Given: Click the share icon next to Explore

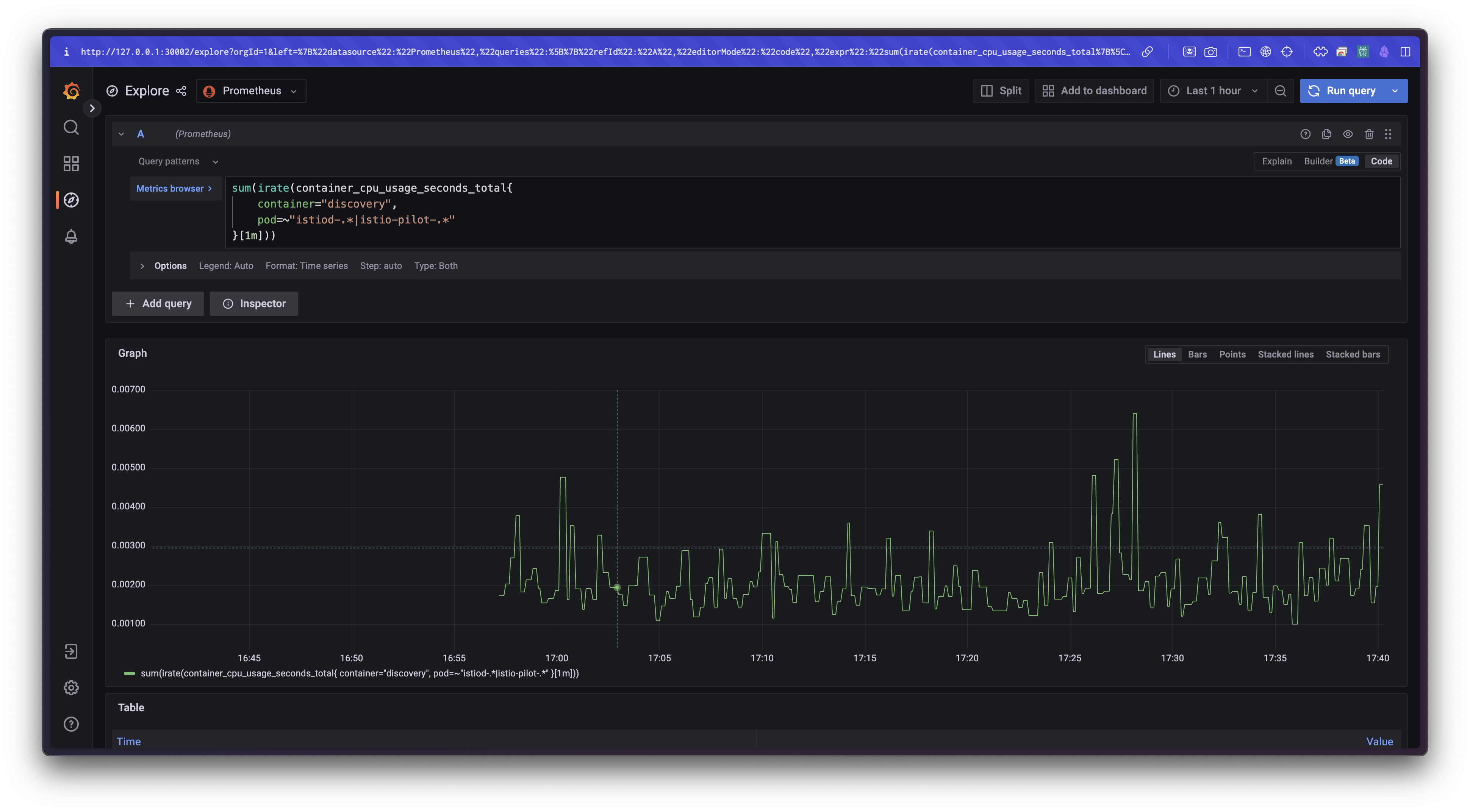Looking at the screenshot, I should (x=181, y=91).
